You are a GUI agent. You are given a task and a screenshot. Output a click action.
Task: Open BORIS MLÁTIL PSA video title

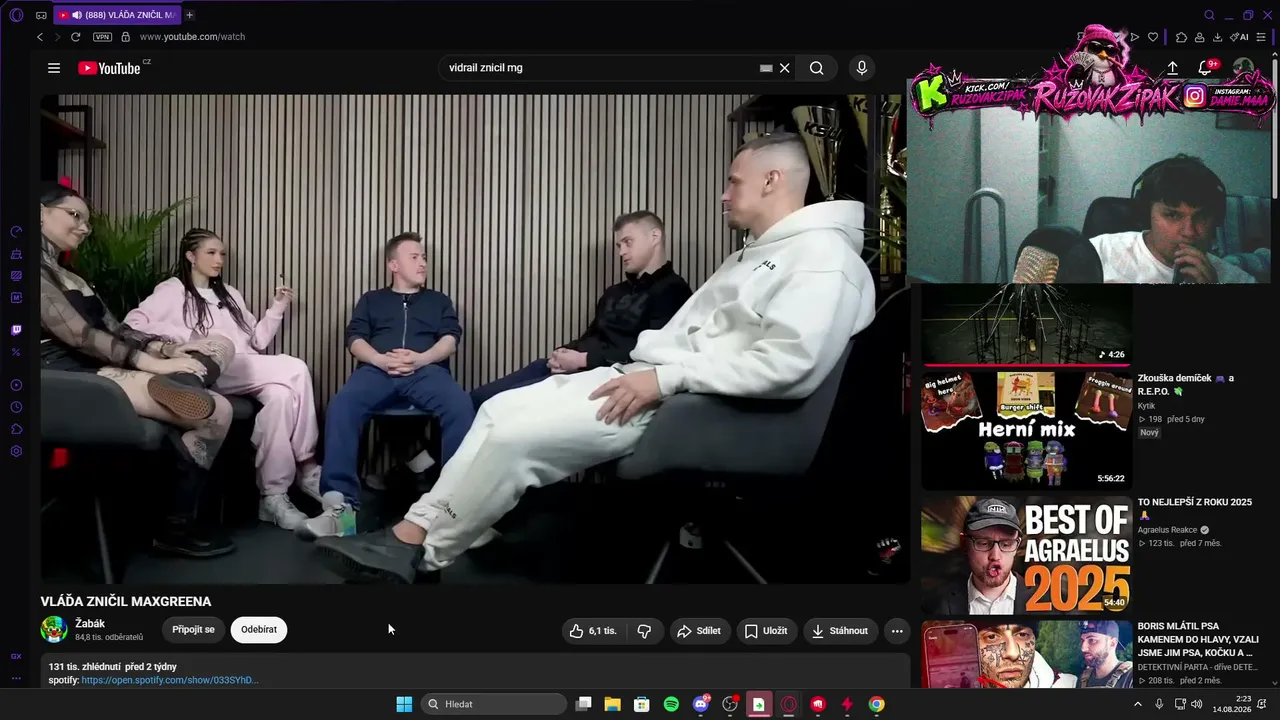tap(1198, 639)
